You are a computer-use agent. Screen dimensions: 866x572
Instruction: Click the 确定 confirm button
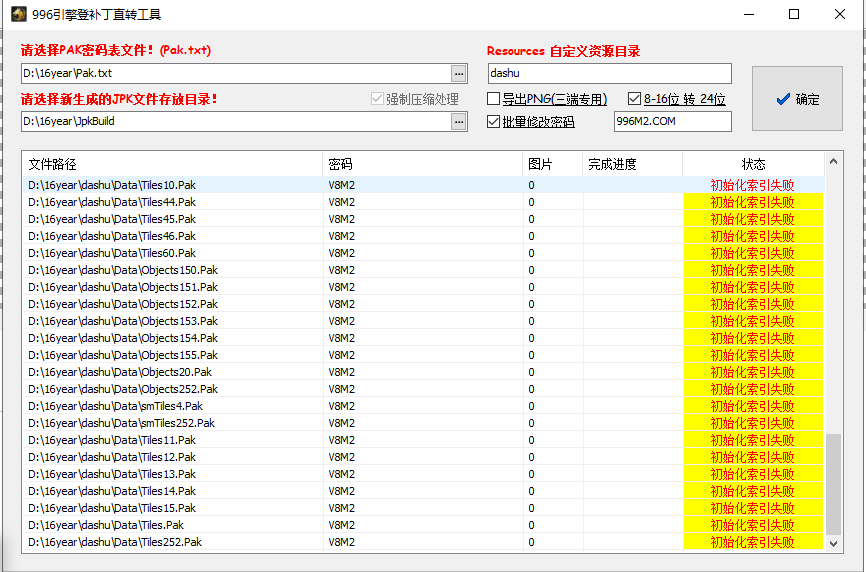[797, 99]
